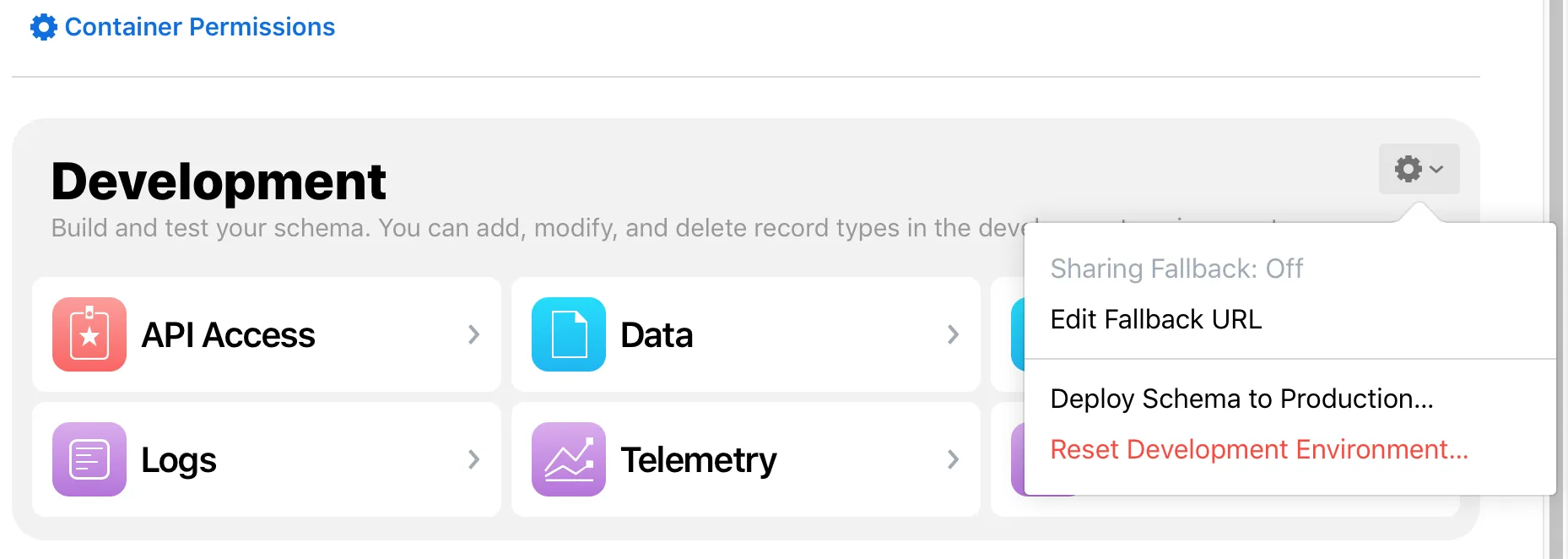Open the API Access label

point(228,335)
